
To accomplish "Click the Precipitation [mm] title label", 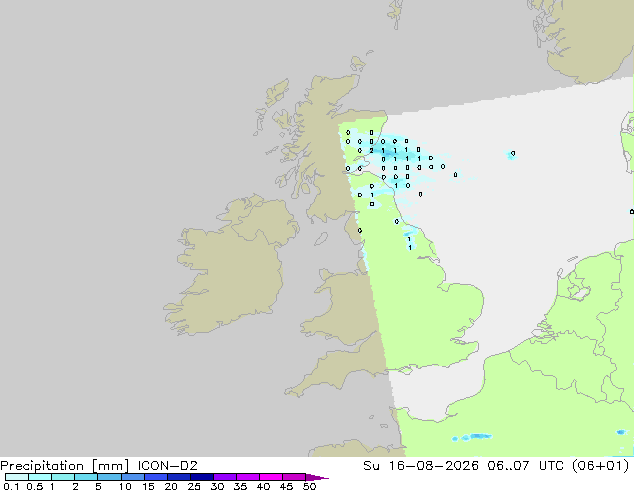I will pos(65,466).
